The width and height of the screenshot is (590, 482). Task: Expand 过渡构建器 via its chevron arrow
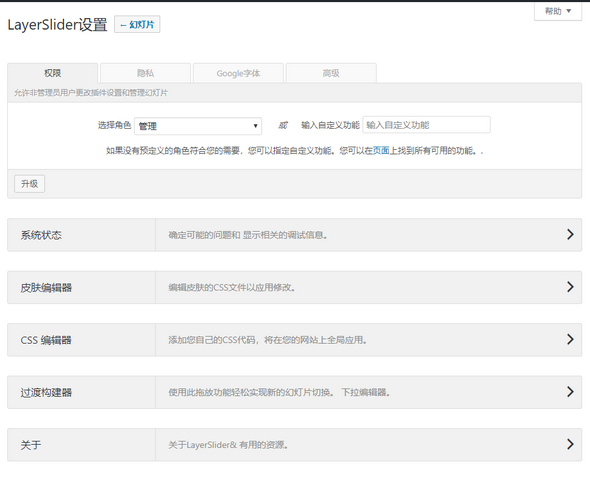pos(570,392)
